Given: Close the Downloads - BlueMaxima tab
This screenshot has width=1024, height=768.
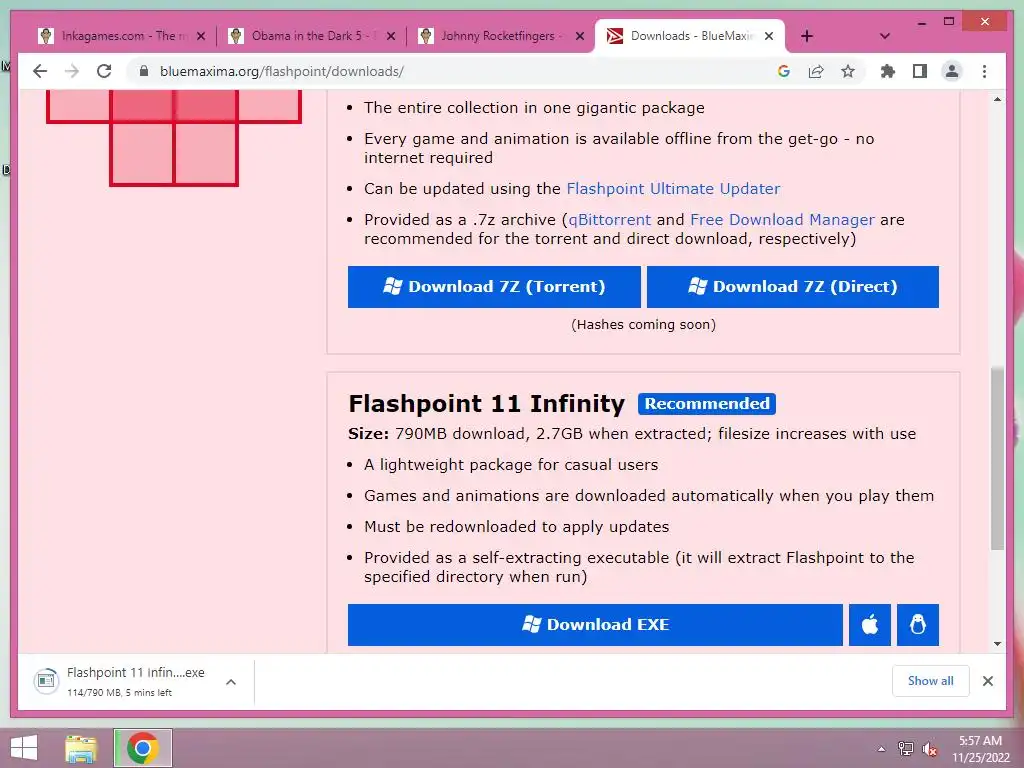Looking at the screenshot, I should coord(769,37).
